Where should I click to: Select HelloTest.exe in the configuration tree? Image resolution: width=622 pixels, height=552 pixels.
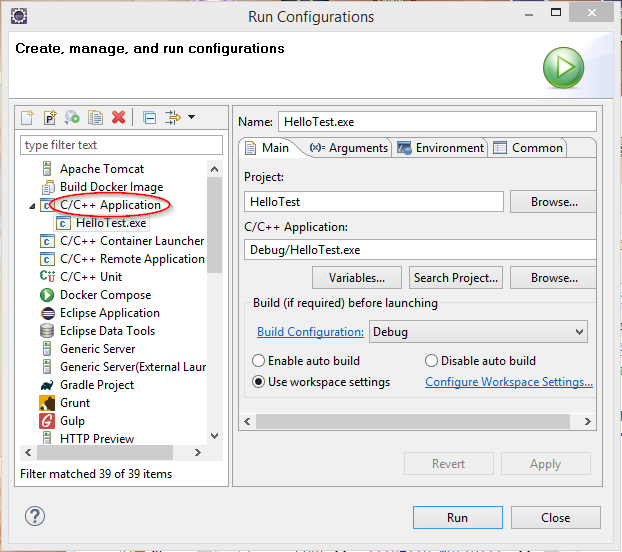pyautogui.click(x=110, y=223)
